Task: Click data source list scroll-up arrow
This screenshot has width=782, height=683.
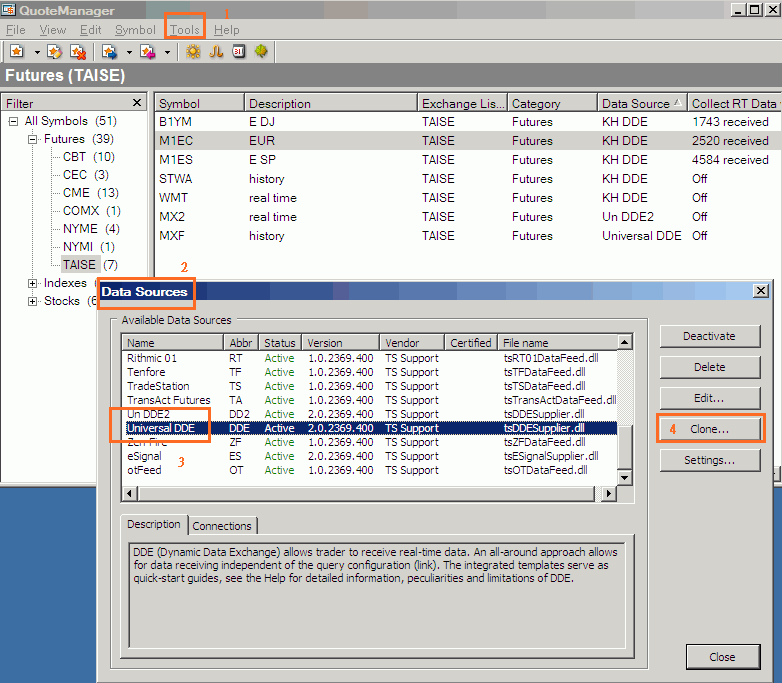Action: point(625,342)
